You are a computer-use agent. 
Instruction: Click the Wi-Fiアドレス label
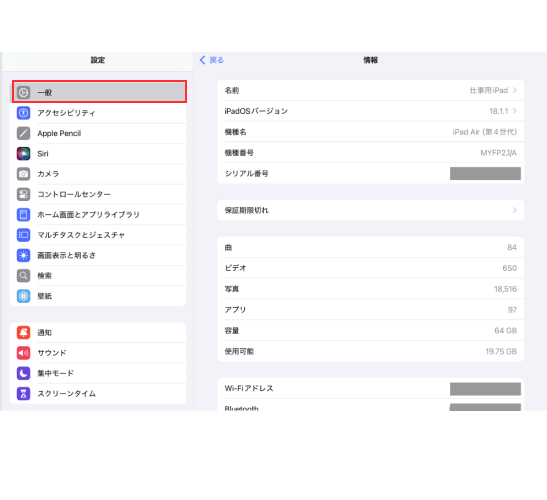[249, 388]
